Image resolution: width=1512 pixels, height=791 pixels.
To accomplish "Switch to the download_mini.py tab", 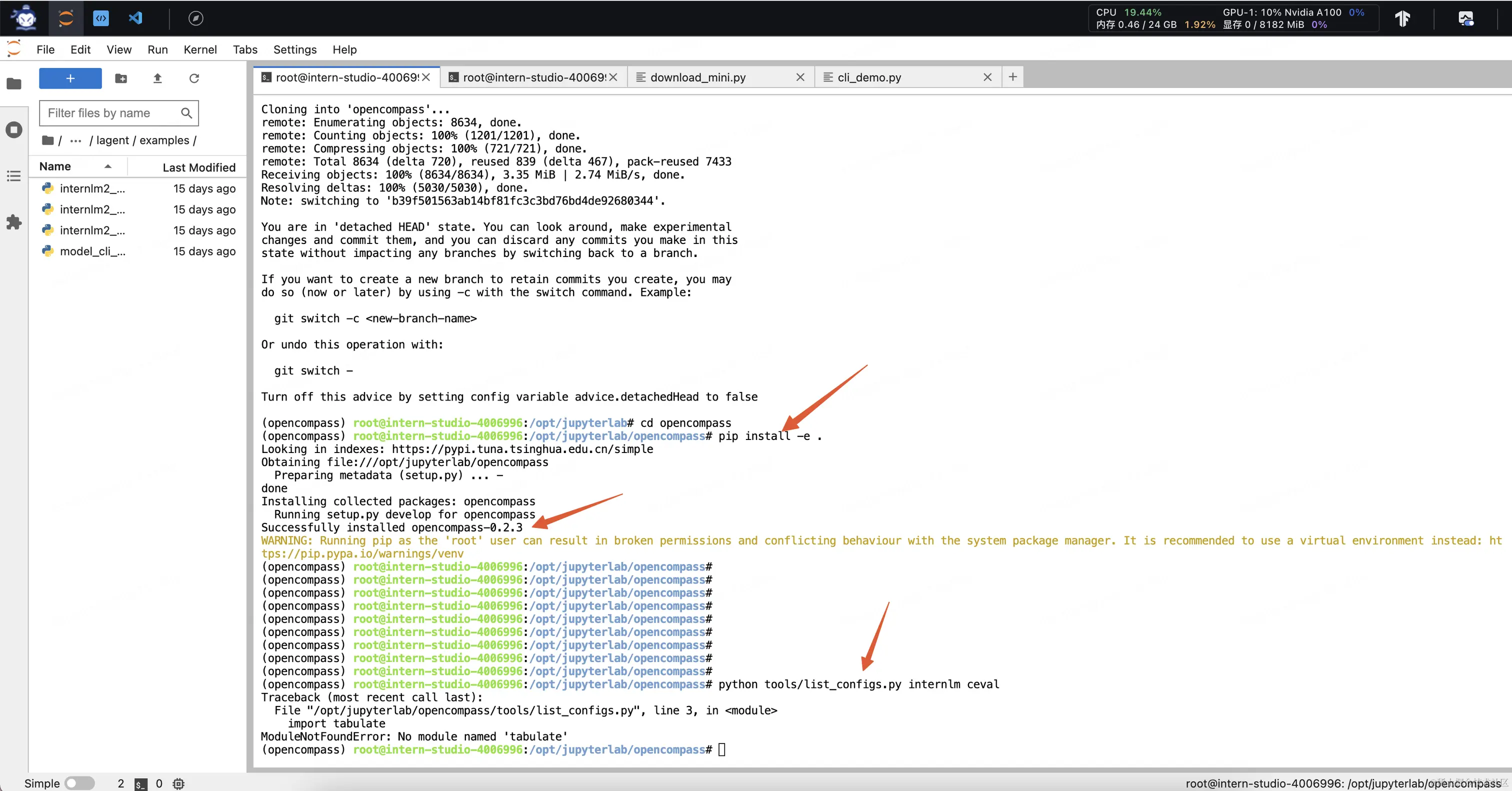I will point(697,77).
